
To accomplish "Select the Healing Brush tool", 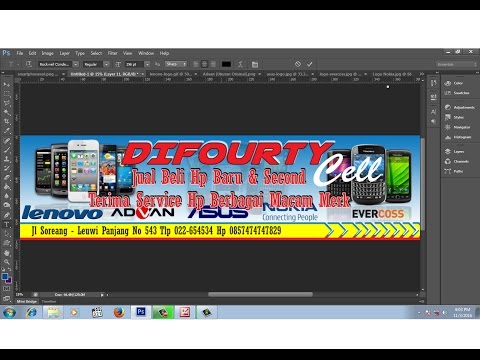I will [x=7, y=141].
